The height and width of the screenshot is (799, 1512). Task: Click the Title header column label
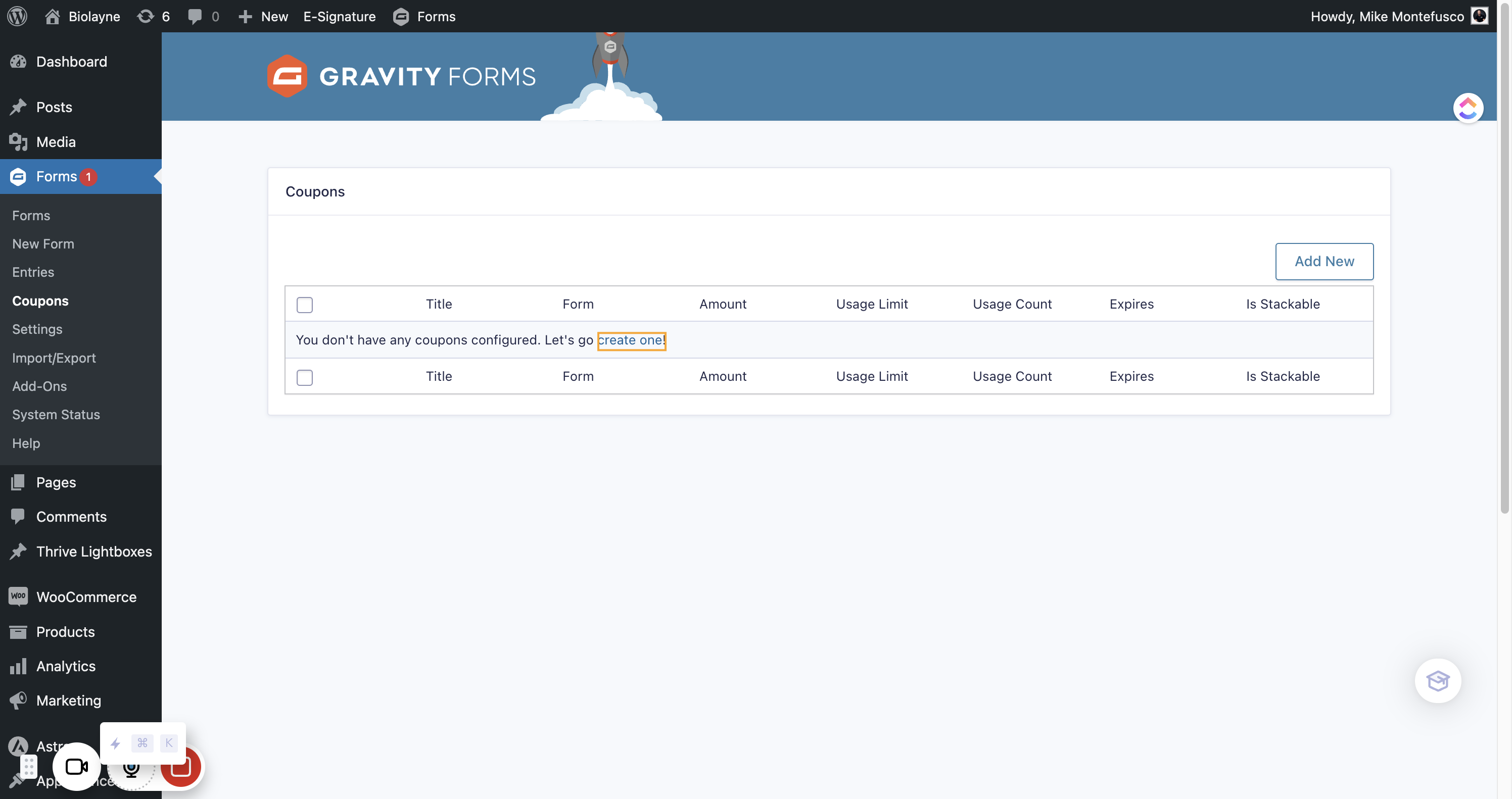(x=439, y=304)
